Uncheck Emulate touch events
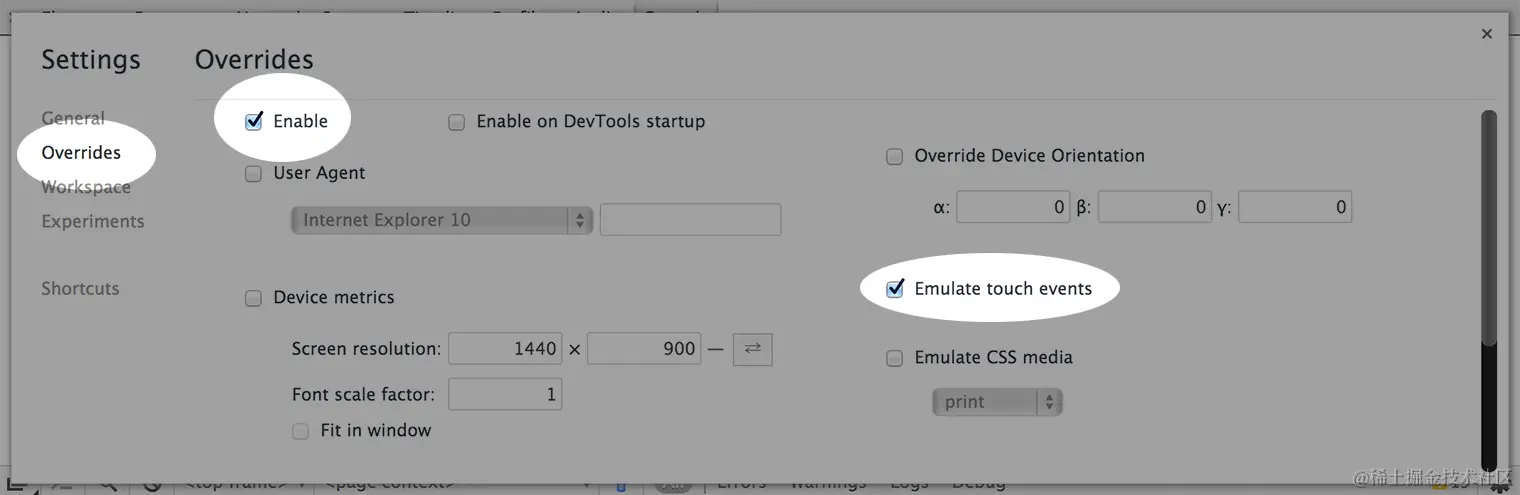The height and width of the screenshot is (495, 1520). point(895,289)
